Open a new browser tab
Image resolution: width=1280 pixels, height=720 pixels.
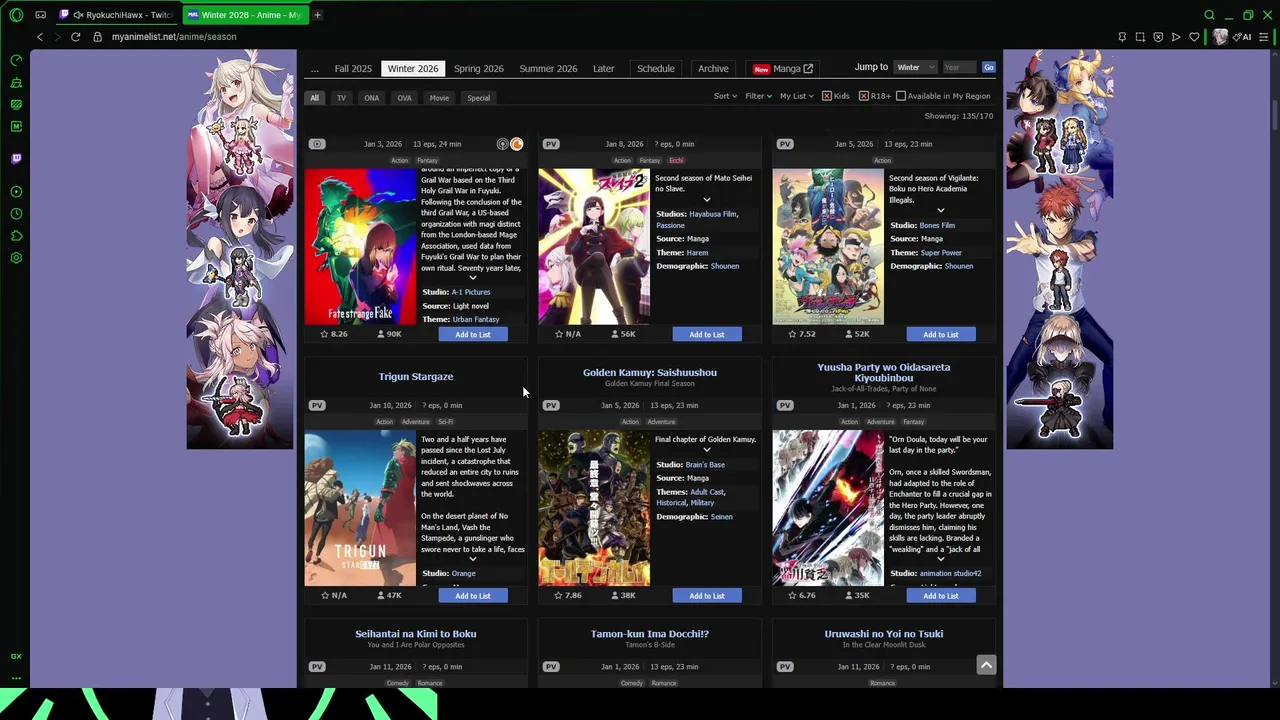[x=317, y=15]
